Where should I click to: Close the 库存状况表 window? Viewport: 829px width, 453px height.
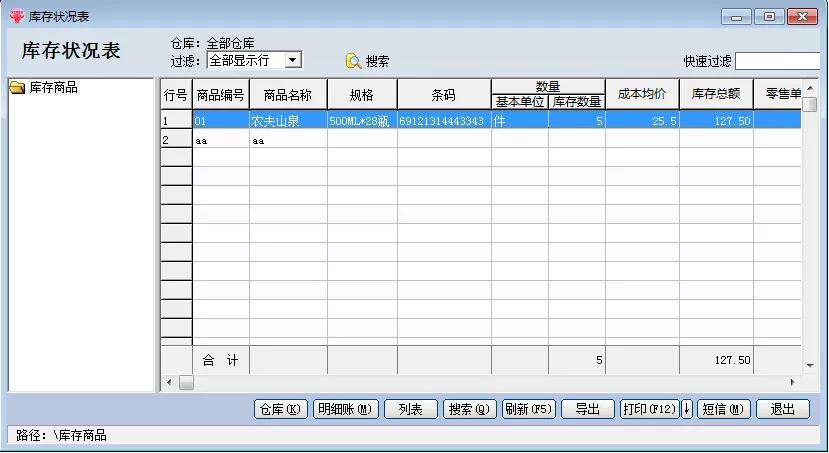pos(802,17)
